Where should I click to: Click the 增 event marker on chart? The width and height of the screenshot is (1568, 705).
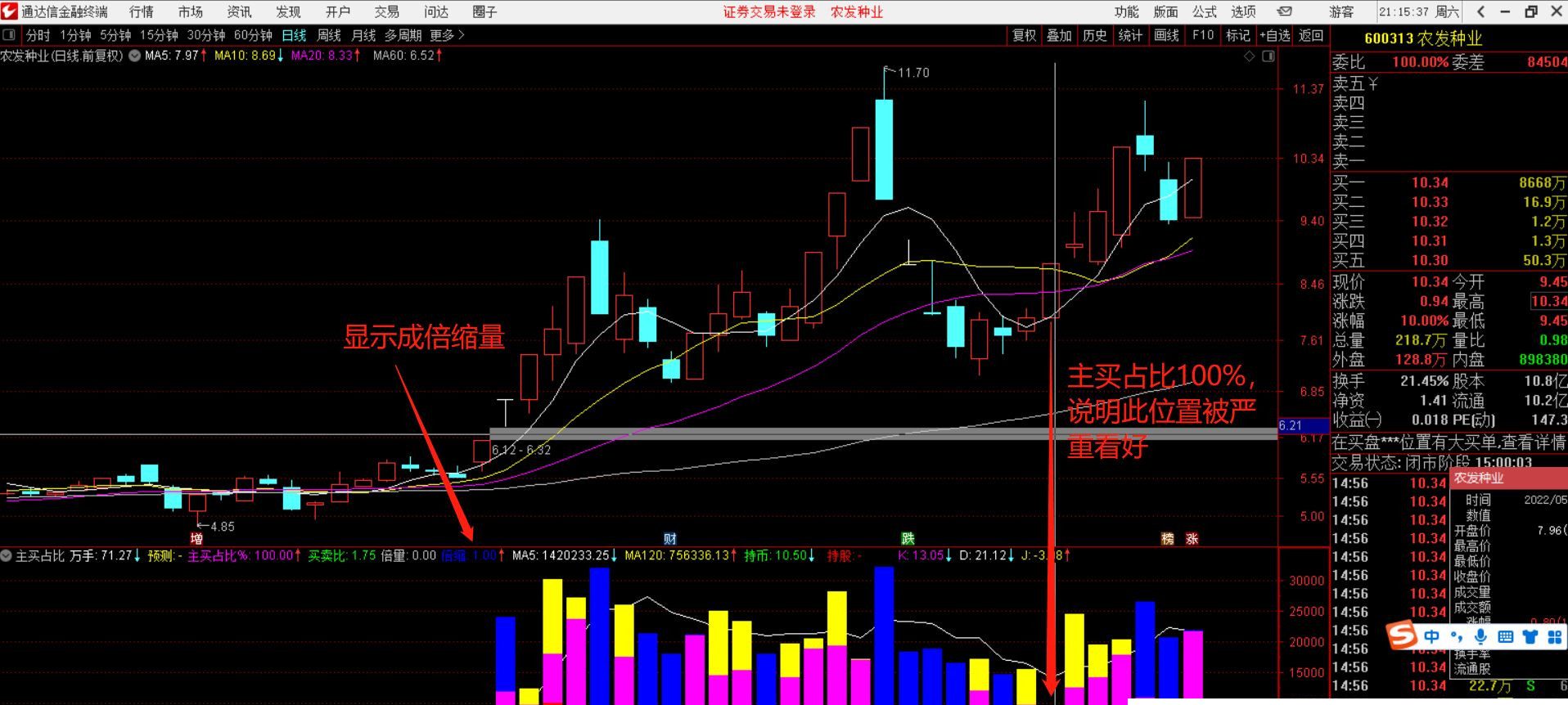tap(196, 538)
